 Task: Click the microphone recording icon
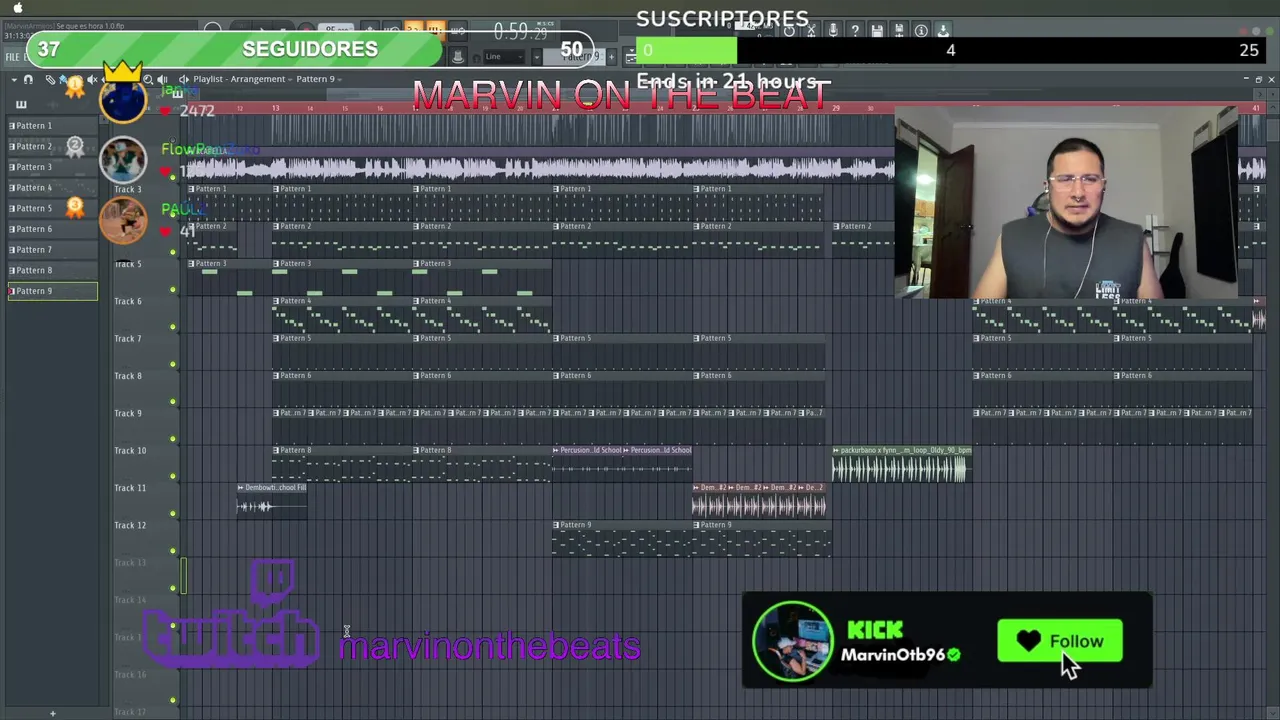coord(832,31)
